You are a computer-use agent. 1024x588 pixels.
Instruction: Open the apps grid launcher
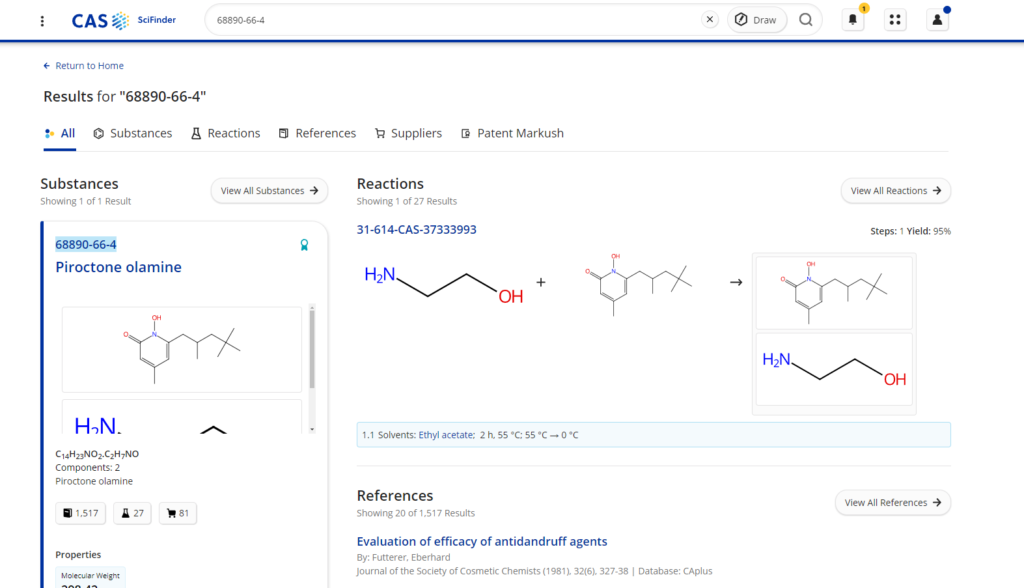click(895, 20)
